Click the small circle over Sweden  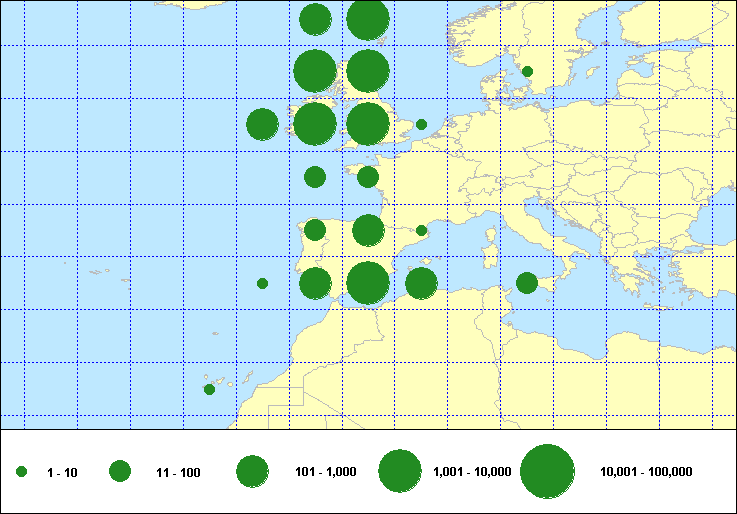coord(527,71)
